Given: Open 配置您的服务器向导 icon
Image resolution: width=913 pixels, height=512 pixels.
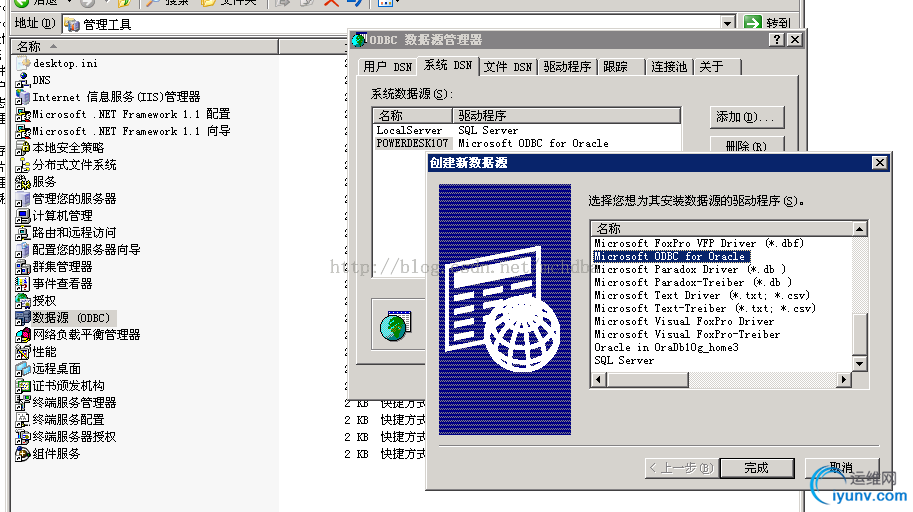Looking at the screenshot, I should [x=23, y=250].
